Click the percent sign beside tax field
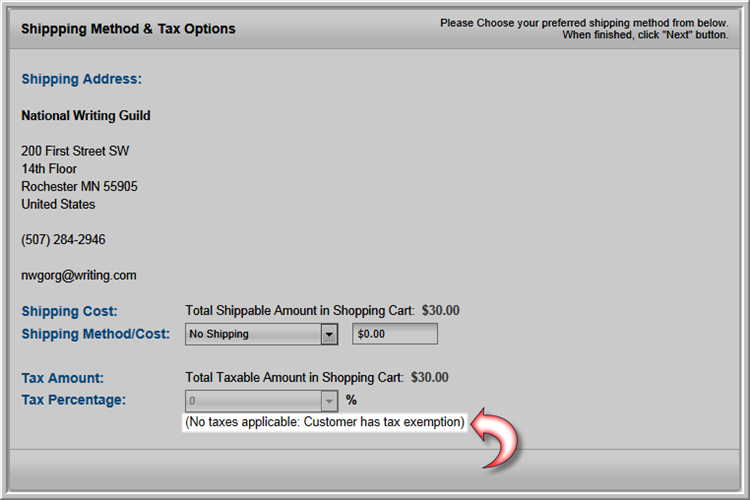This screenshot has width=750, height=500. (x=352, y=400)
